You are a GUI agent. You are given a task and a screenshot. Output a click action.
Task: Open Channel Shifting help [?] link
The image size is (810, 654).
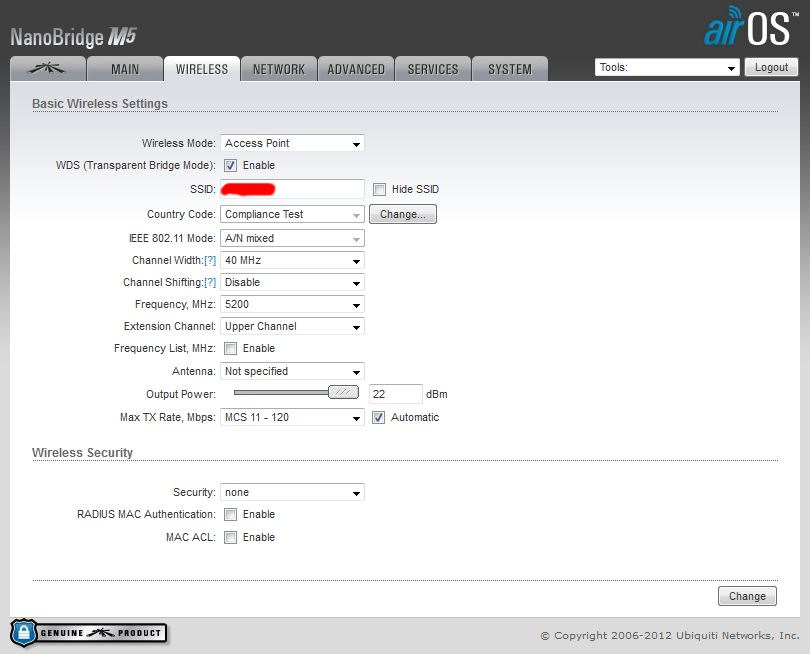pos(210,283)
